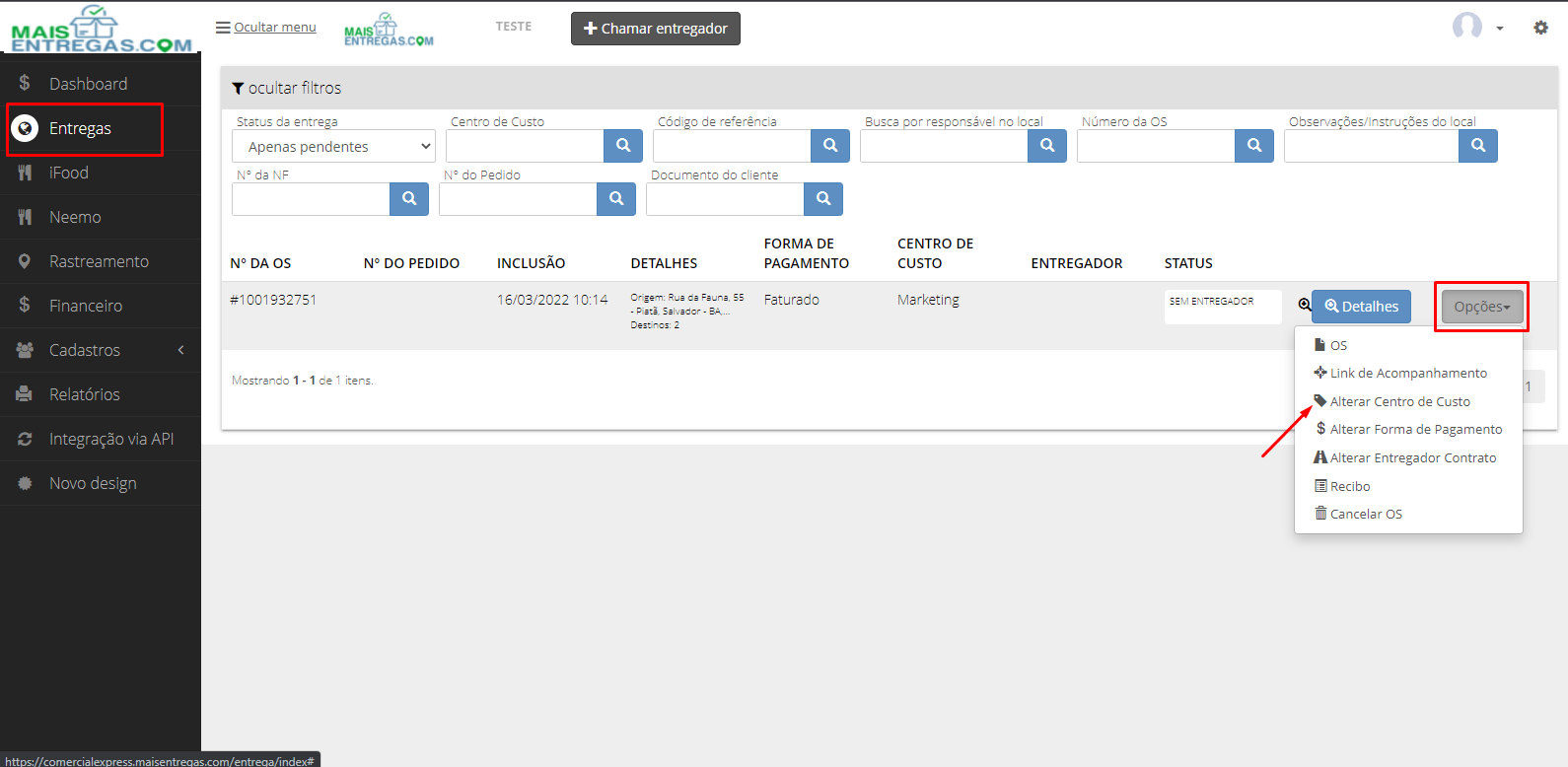Image resolution: width=1568 pixels, height=767 pixels.
Task: Click the Centro de Custo input field
Action: (x=525, y=146)
